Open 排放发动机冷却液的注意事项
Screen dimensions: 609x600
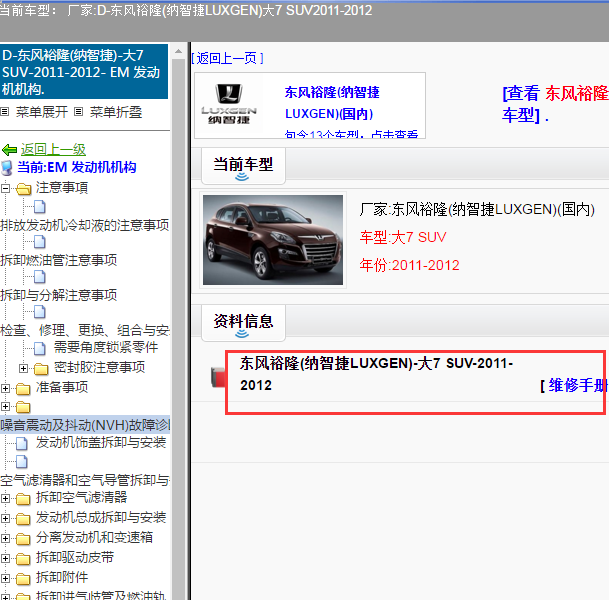tap(85, 225)
